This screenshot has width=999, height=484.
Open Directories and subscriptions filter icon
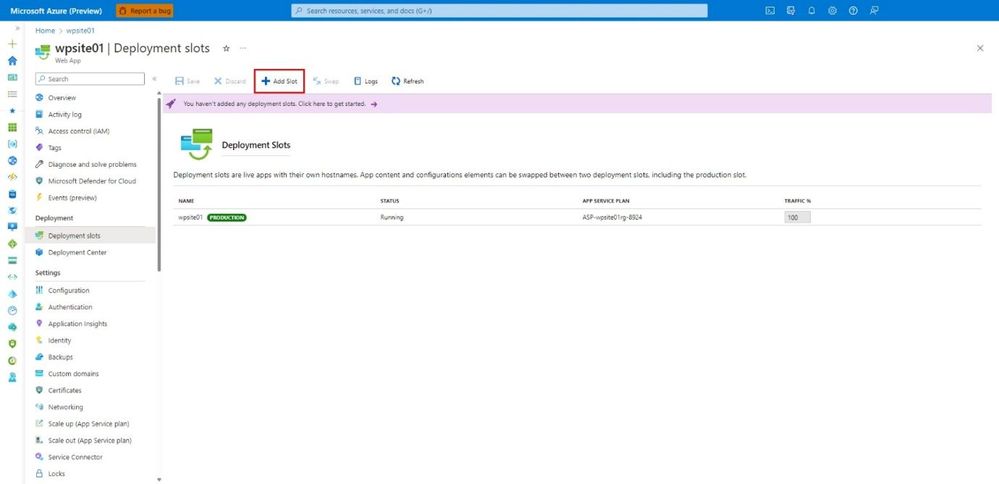point(791,11)
